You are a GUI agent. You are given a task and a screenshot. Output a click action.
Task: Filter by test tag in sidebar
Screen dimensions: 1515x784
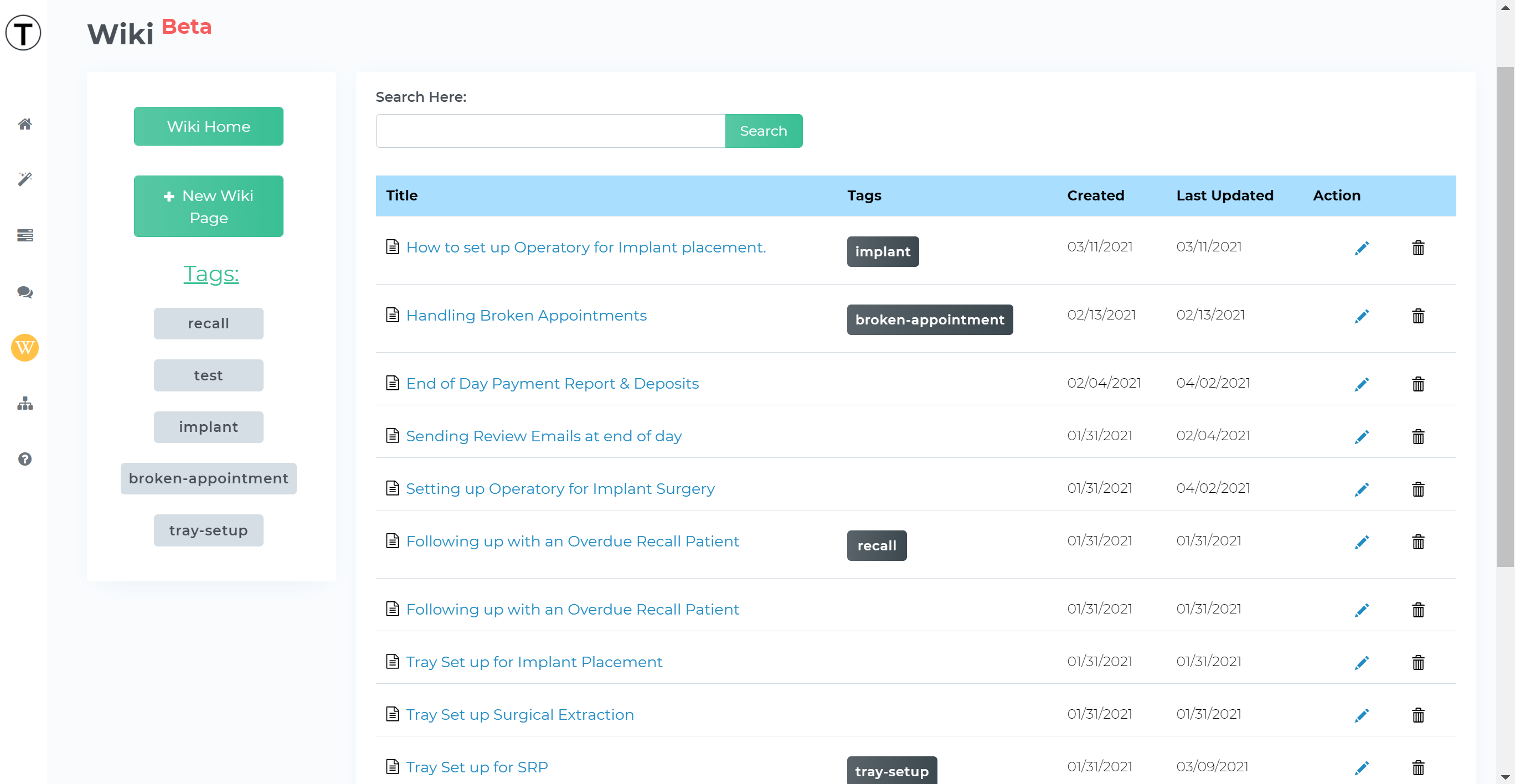pos(208,375)
